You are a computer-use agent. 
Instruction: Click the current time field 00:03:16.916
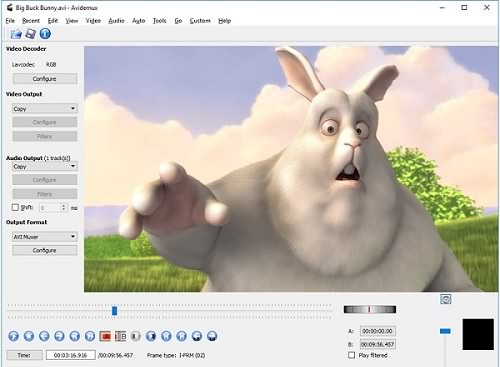coord(71,355)
